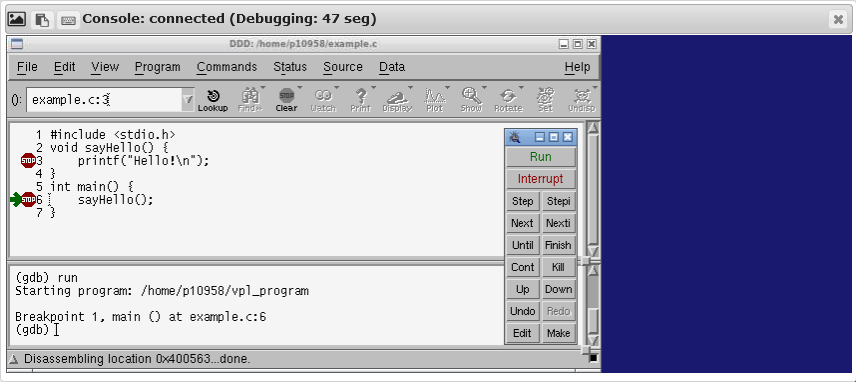Open the Print button dropdown arrow
Screen dimensions: 856x382
click(373, 87)
